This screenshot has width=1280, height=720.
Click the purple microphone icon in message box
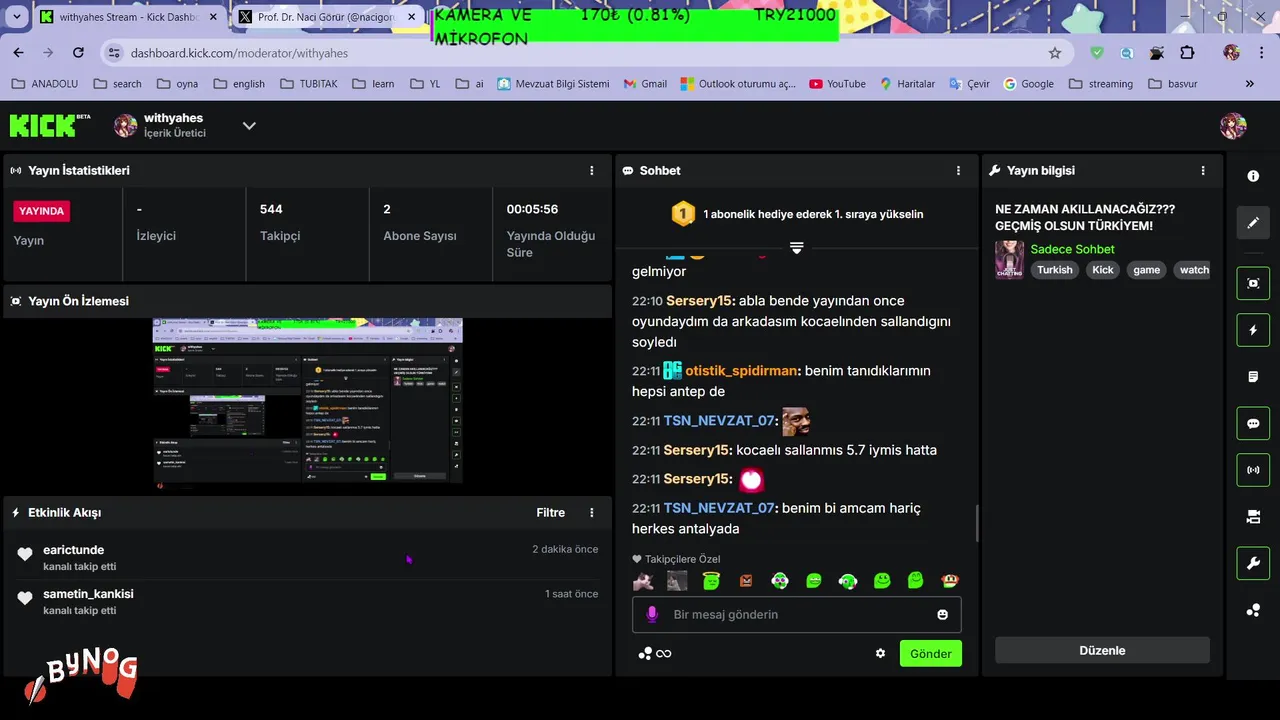coord(652,614)
